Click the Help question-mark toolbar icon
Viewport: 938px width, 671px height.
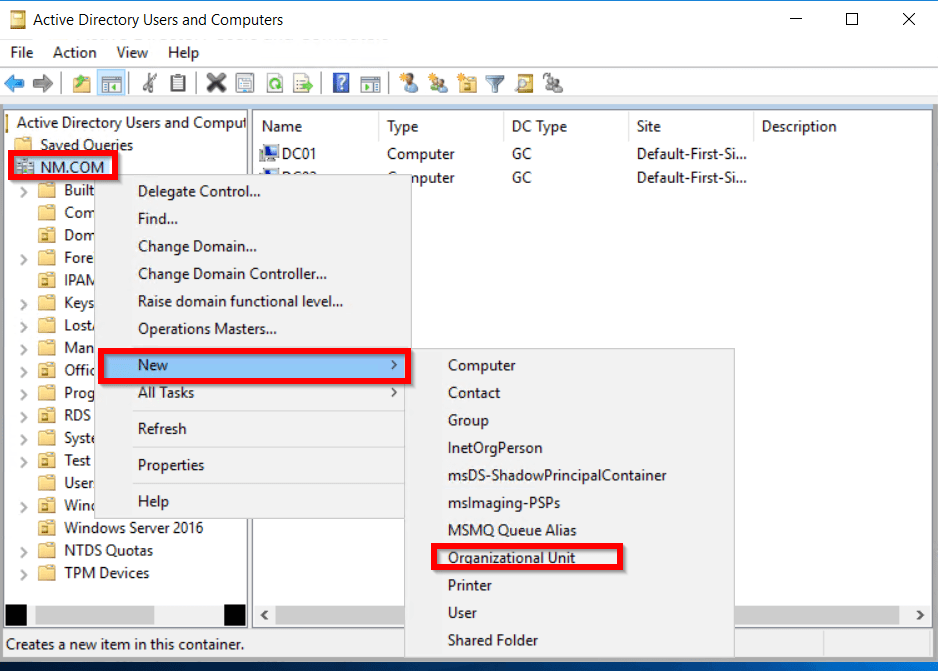pos(341,83)
